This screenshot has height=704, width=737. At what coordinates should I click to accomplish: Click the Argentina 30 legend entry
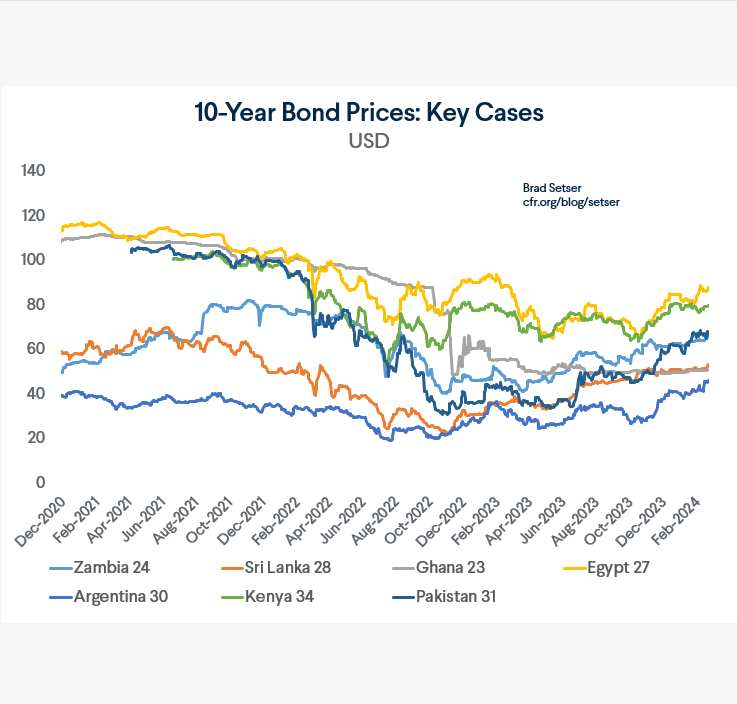120,597
